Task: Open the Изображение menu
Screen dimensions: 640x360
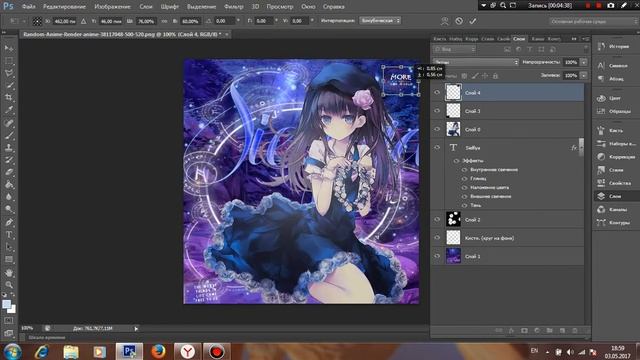Action: click(x=112, y=7)
